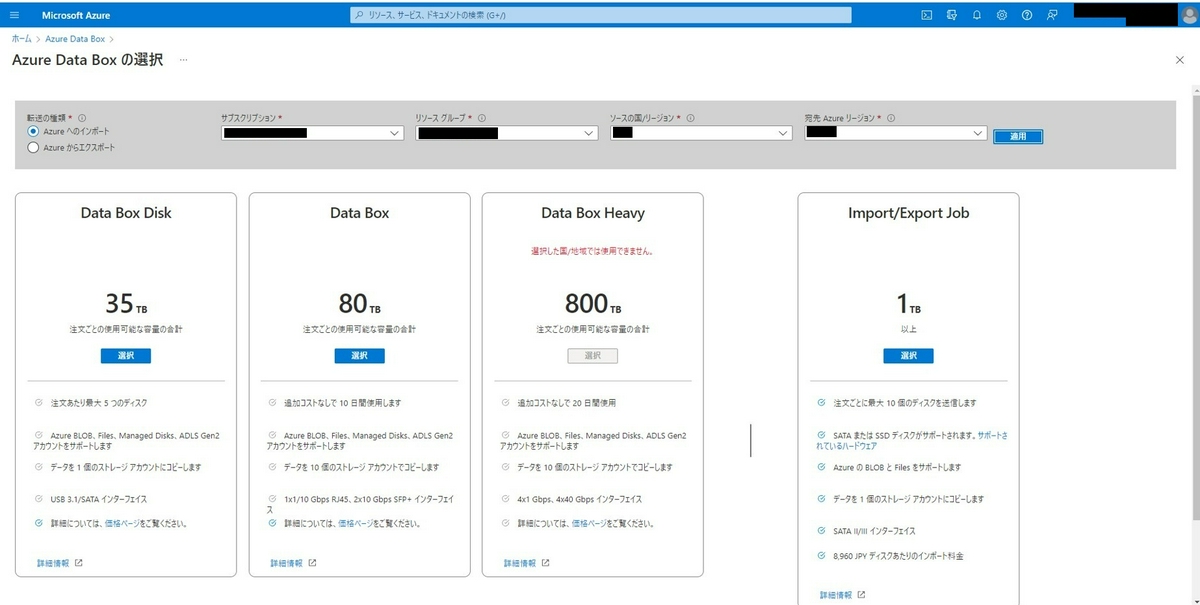The height and width of the screenshot is (605, 1200).
Task: Click Microsoft Azure logo text
Action: coord(76,15)
